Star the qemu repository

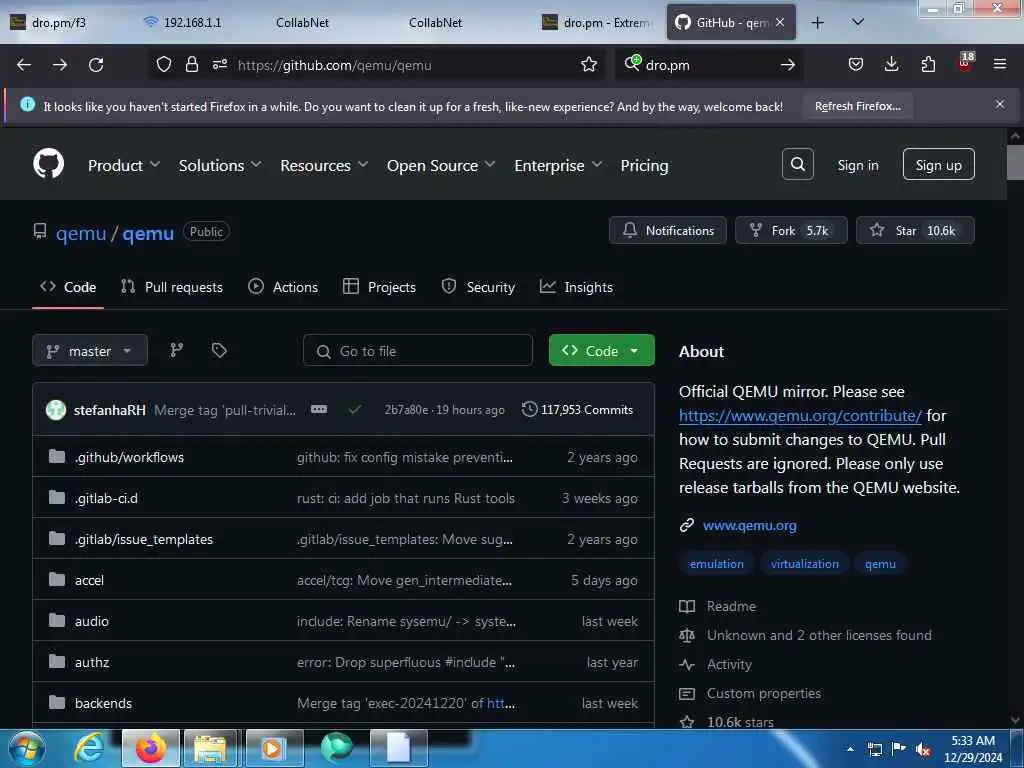coord(915,230)
